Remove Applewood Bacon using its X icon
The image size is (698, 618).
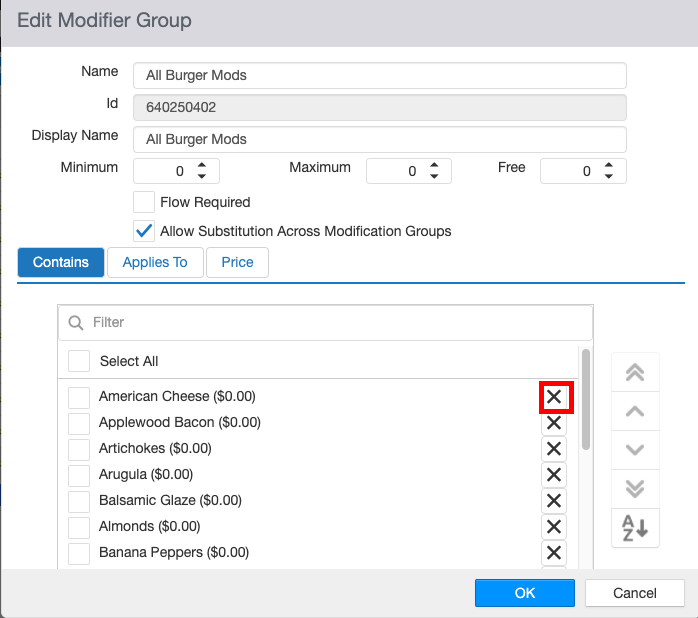tap(553, 423)
